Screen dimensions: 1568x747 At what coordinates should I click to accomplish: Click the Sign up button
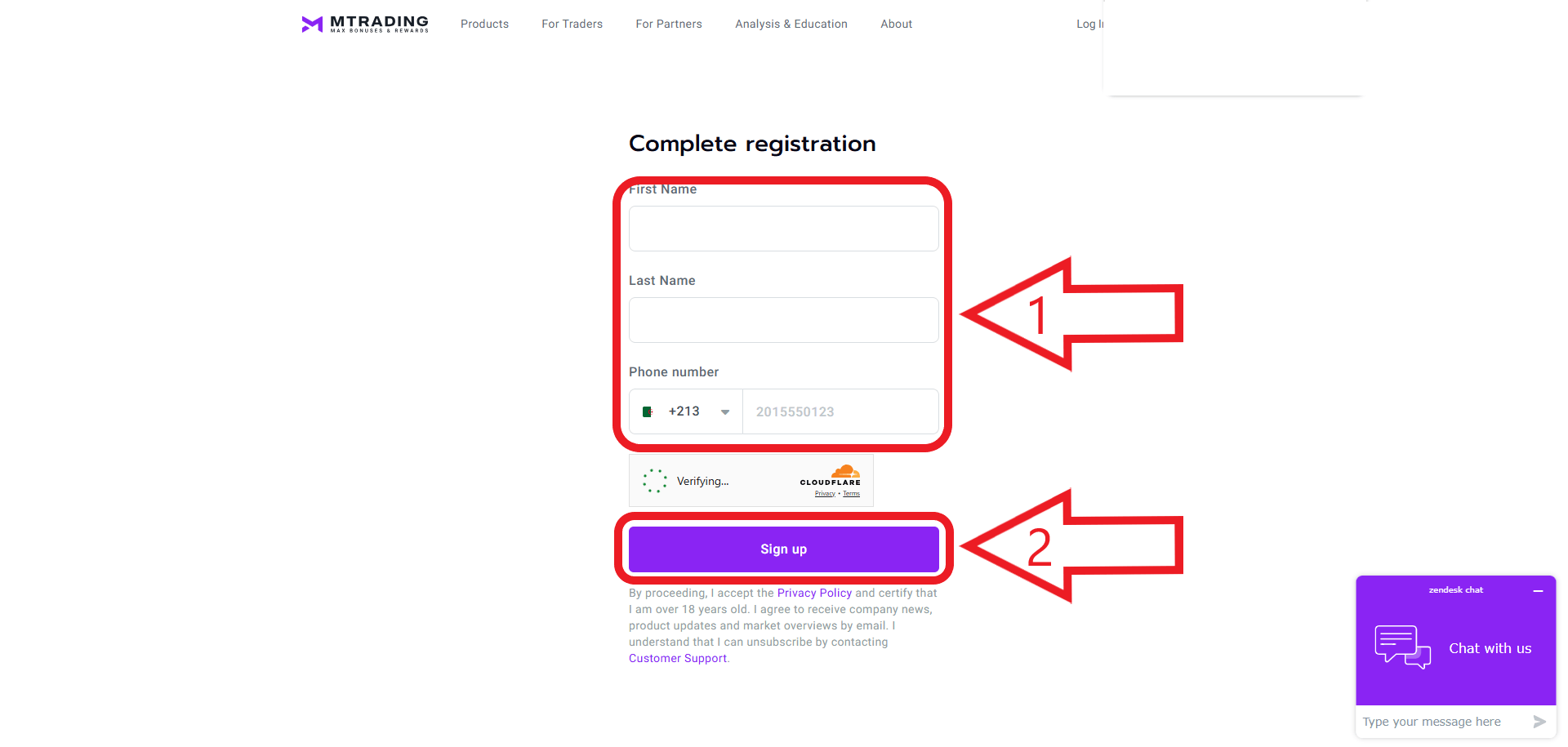[x=784, y=549]
